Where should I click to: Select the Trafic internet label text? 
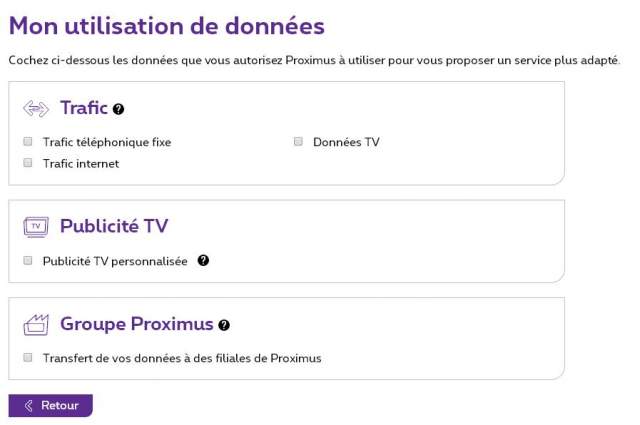[81, 163]
